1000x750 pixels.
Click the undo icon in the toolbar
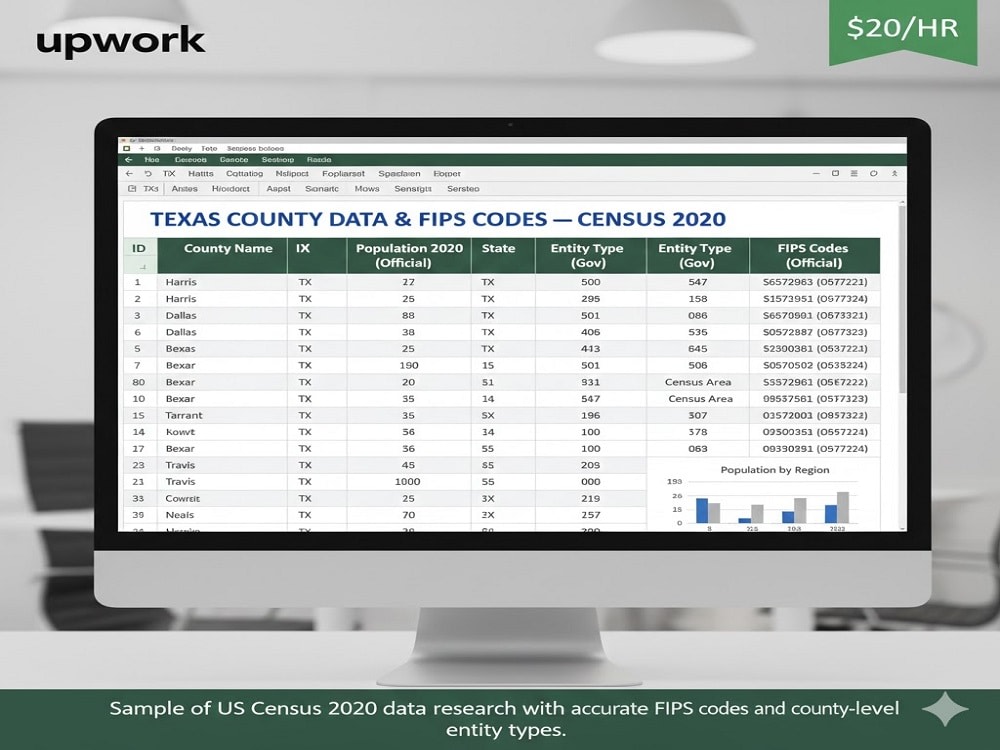pyautogui.click(x=148, y=173)
